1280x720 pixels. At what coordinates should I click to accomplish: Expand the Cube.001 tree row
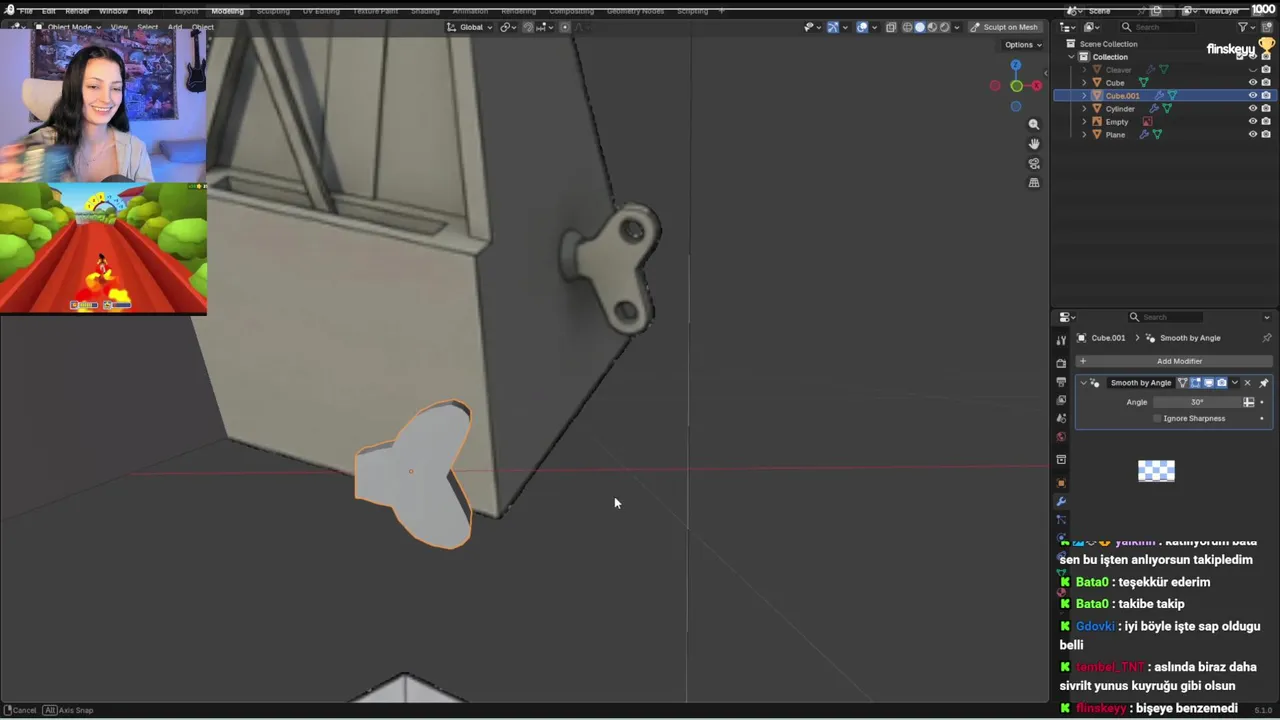coord(1084,96)
